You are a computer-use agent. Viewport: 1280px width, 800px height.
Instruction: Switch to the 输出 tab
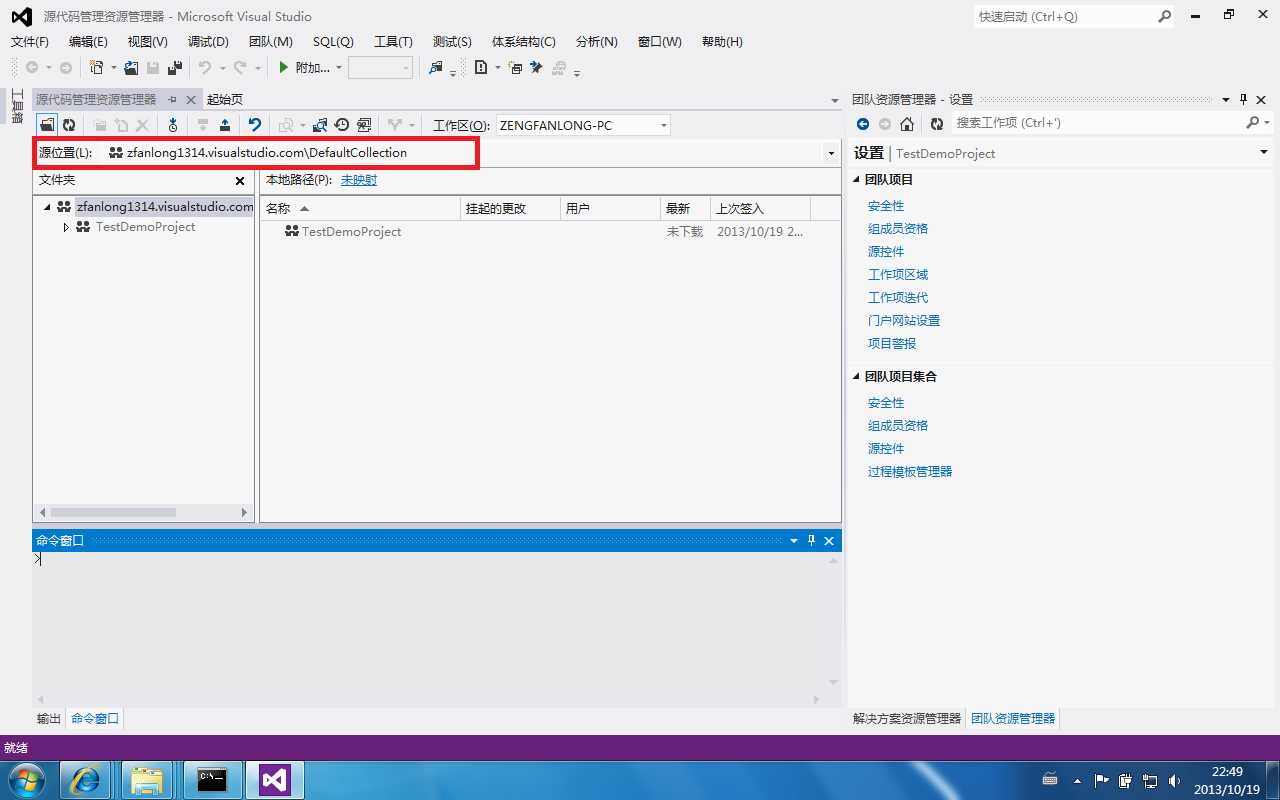(x=49, y=719)
